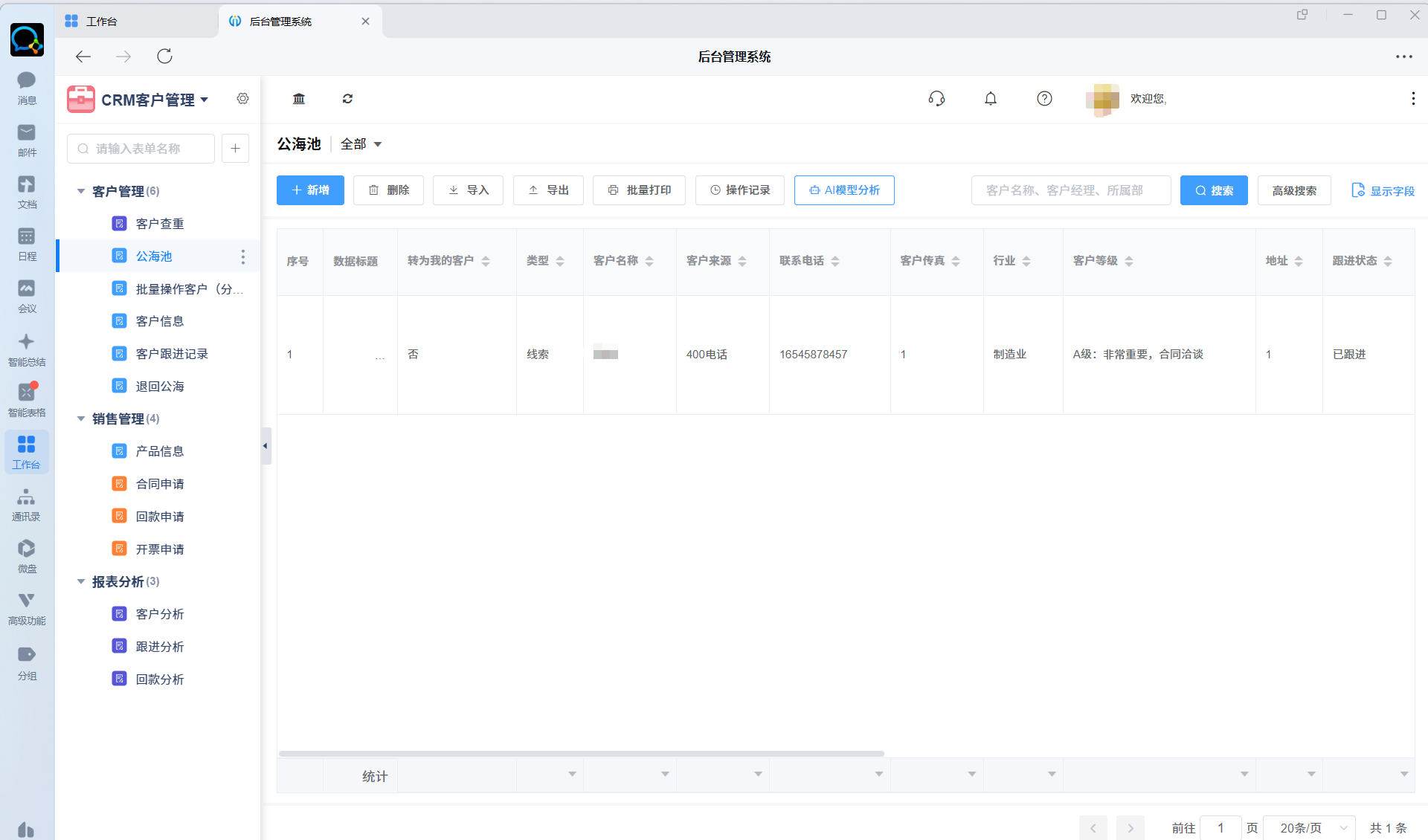Click the plus icon beside form search
1428x840 pixels.
[235, 149]
